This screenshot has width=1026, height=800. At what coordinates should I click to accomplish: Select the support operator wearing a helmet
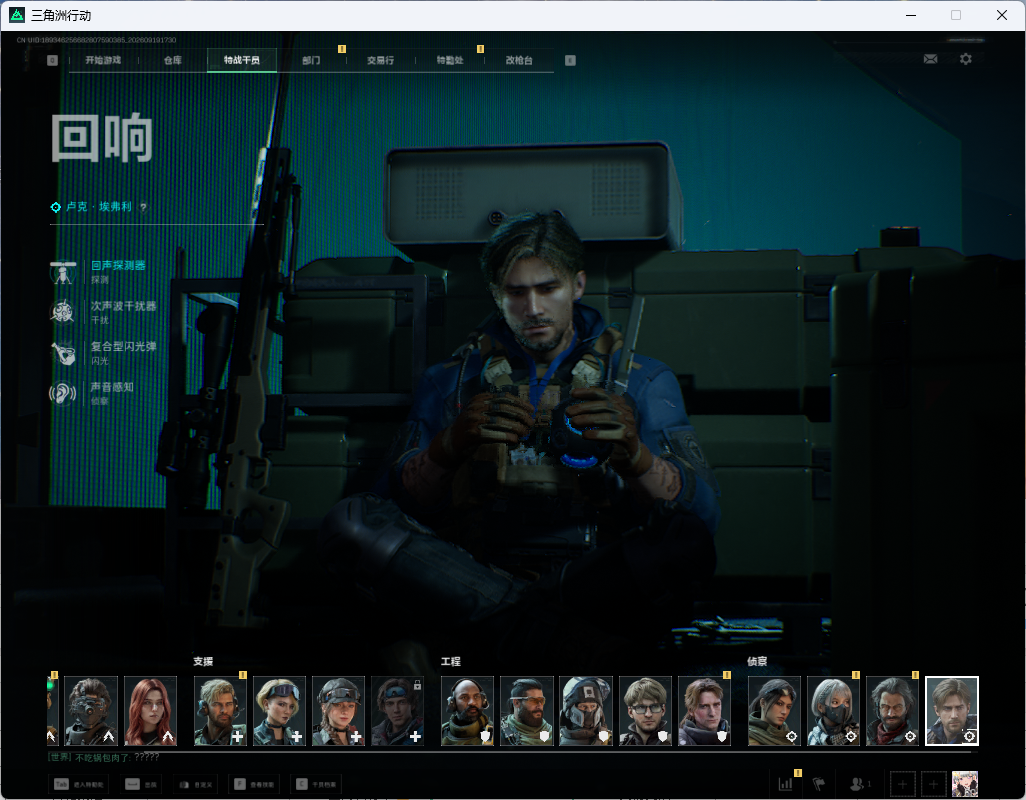[338, 711]
